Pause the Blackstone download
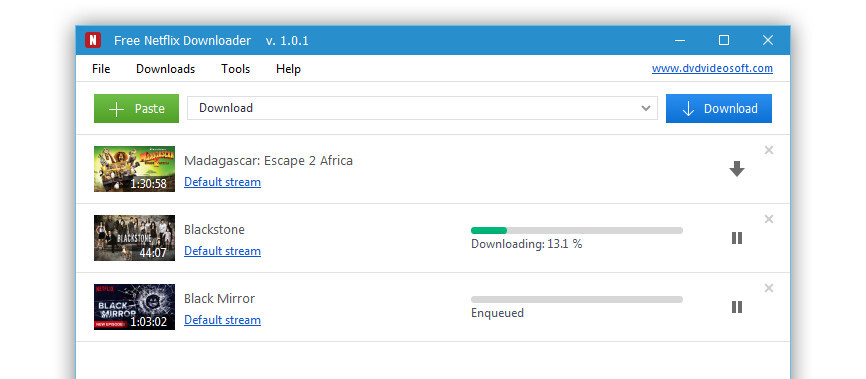Image resolution: width=866 pixels, height=379 pixels. [737, 238]
